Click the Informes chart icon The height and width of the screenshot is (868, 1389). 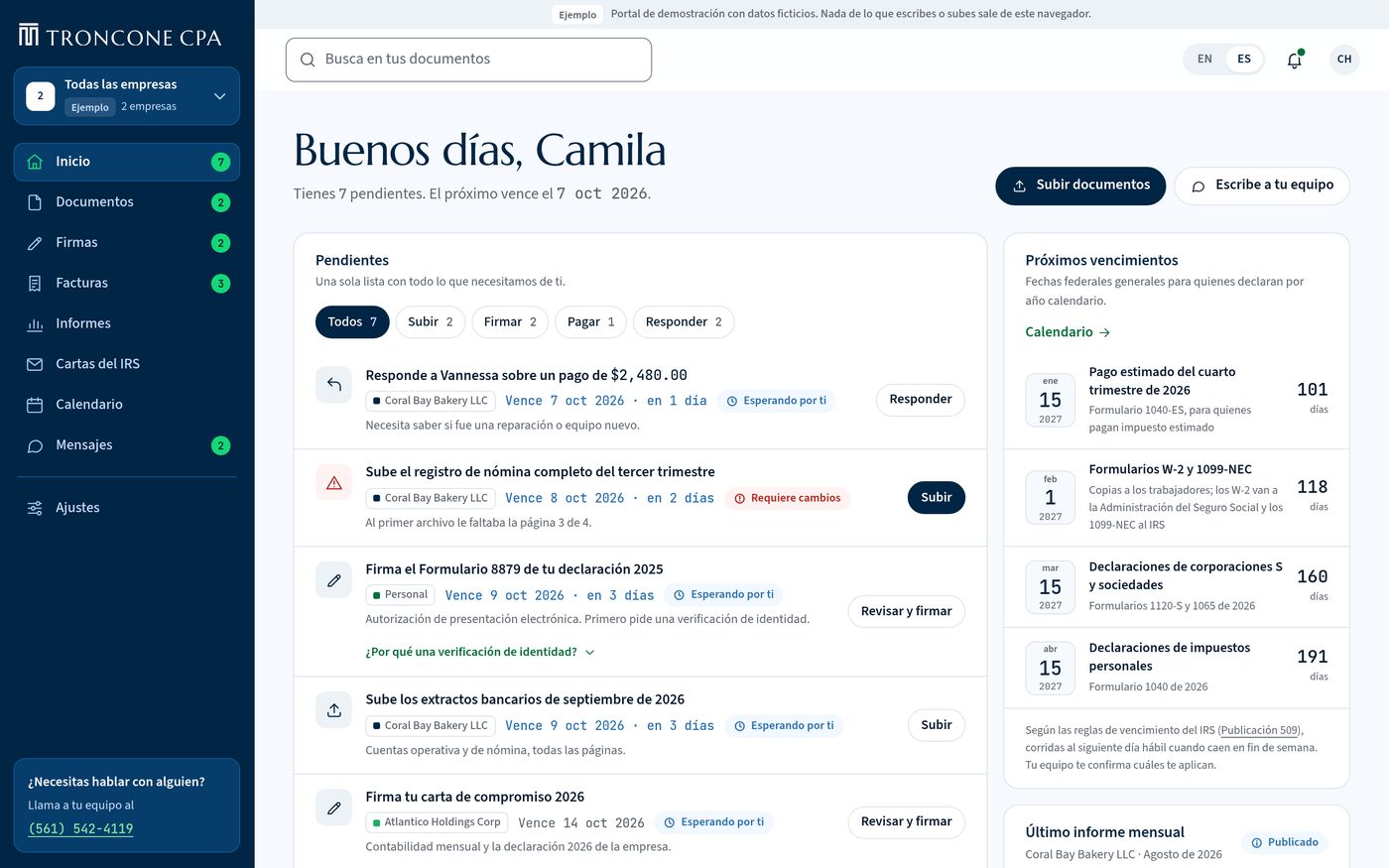tap(35, 324)
